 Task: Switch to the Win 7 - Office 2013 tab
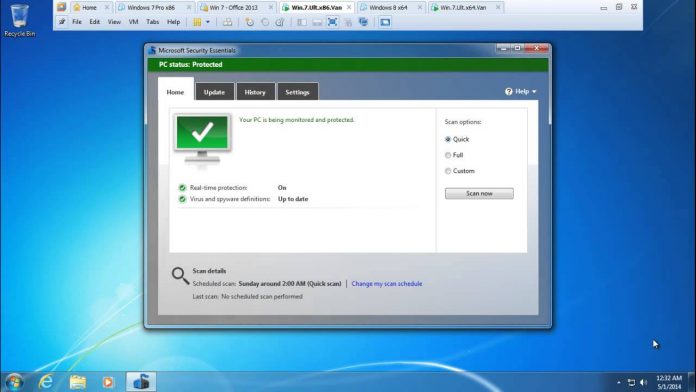[237, 8]
